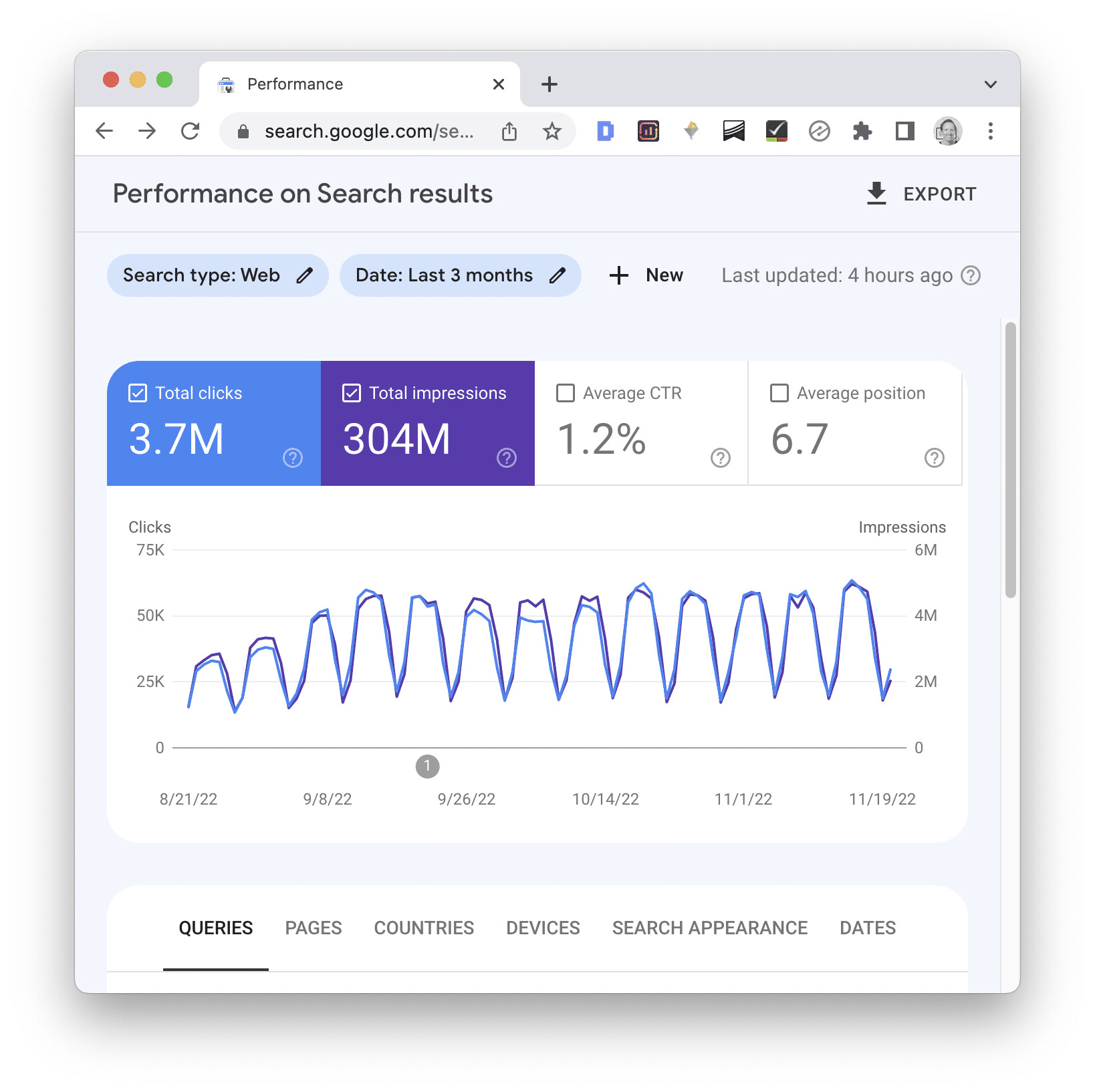Switch to the Pages tab
Image resolution: width=1095 pixels, height=1092 pixels.
click(x=313, y=928)
